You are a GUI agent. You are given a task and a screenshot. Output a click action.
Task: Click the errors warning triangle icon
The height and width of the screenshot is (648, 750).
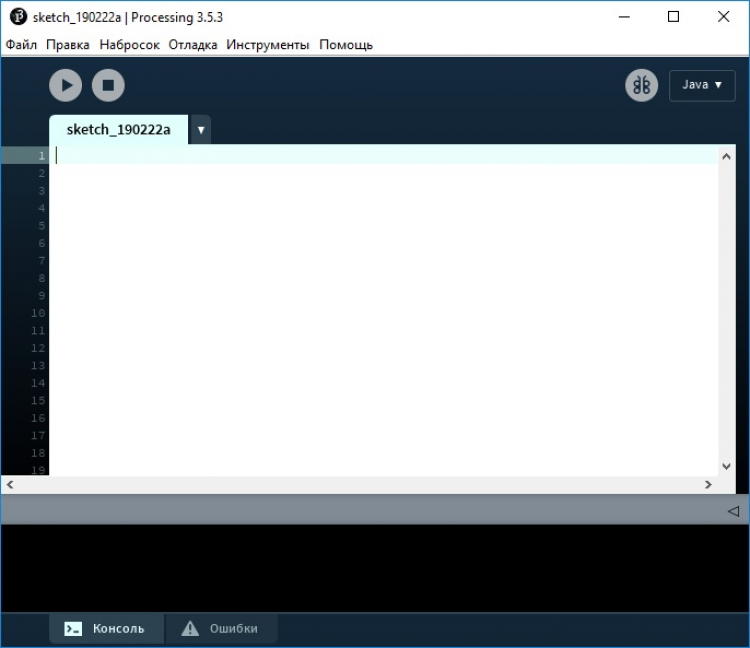click(190, 628)
